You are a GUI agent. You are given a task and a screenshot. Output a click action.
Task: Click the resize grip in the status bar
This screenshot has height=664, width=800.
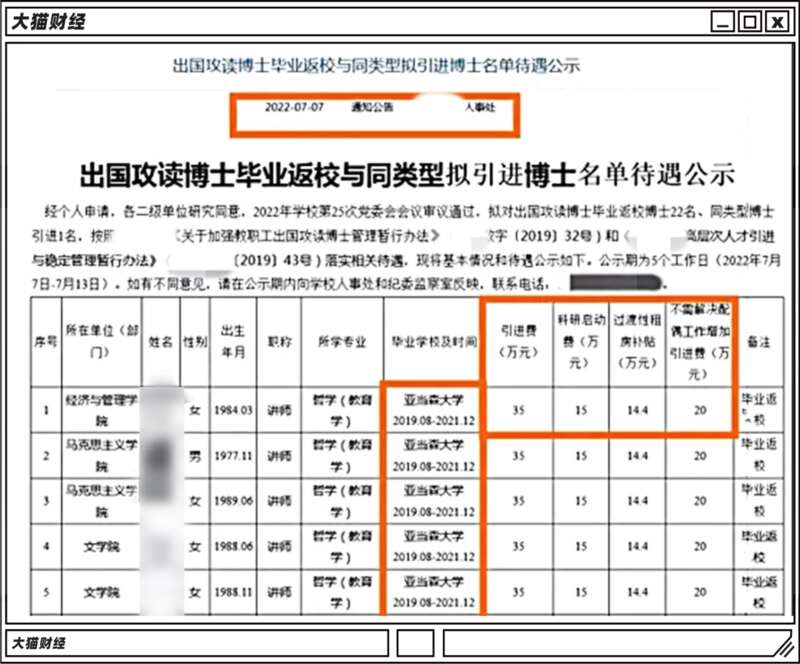click(783, 647)
